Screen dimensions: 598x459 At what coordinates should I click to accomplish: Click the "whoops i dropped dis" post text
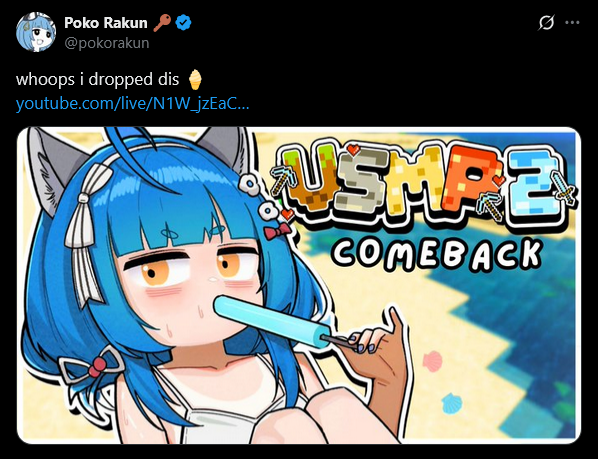(97, 79)
